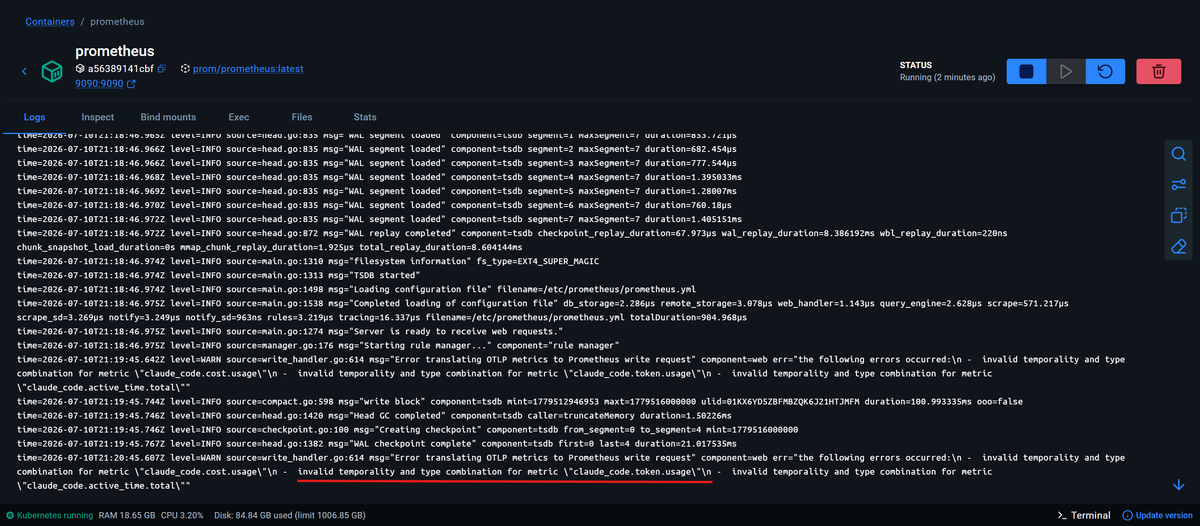This screenshot has width=1200, height=526.
Task: Switch to the Logs tab
Action: click(x=35, y=117)
